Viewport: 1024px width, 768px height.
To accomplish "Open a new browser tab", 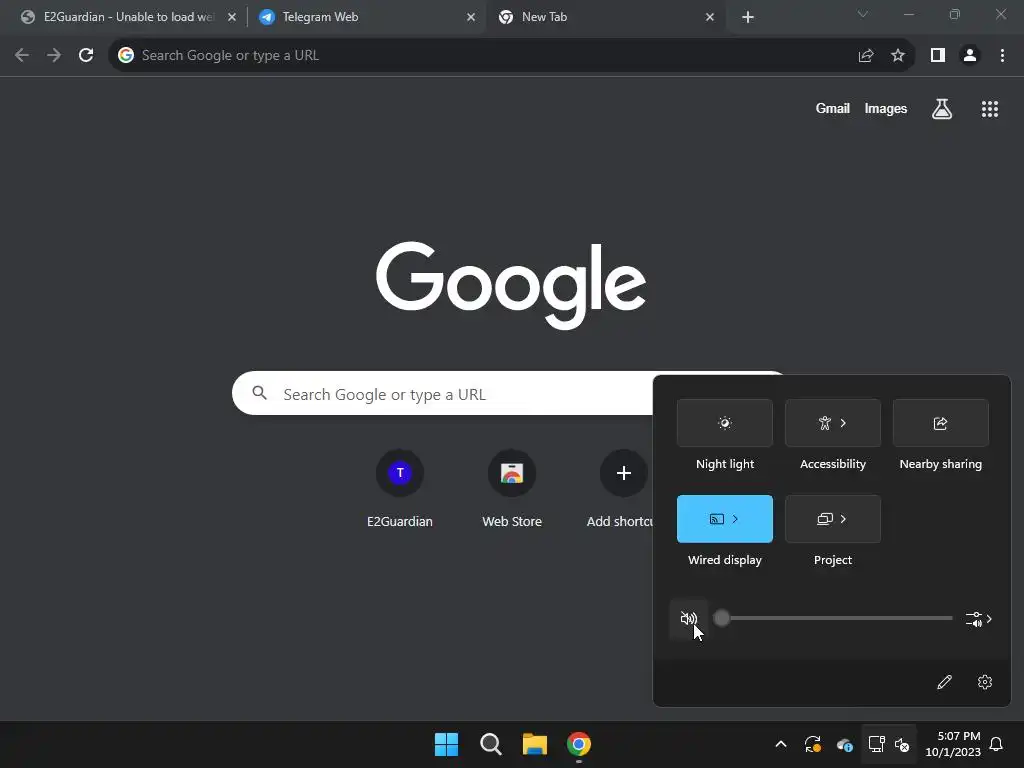I will [x=748, y=17].
